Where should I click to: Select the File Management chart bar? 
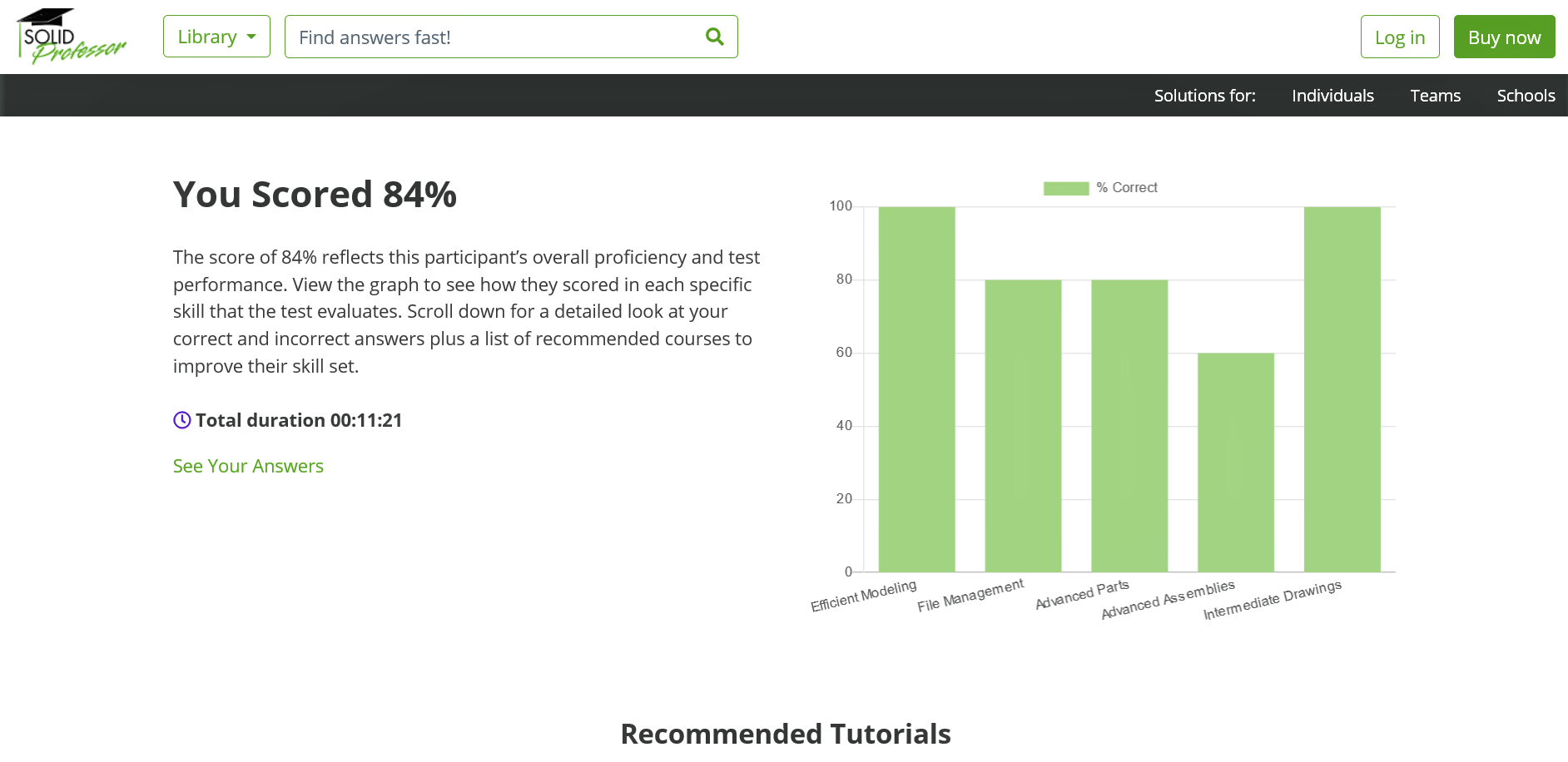(x=1023, y=426)
